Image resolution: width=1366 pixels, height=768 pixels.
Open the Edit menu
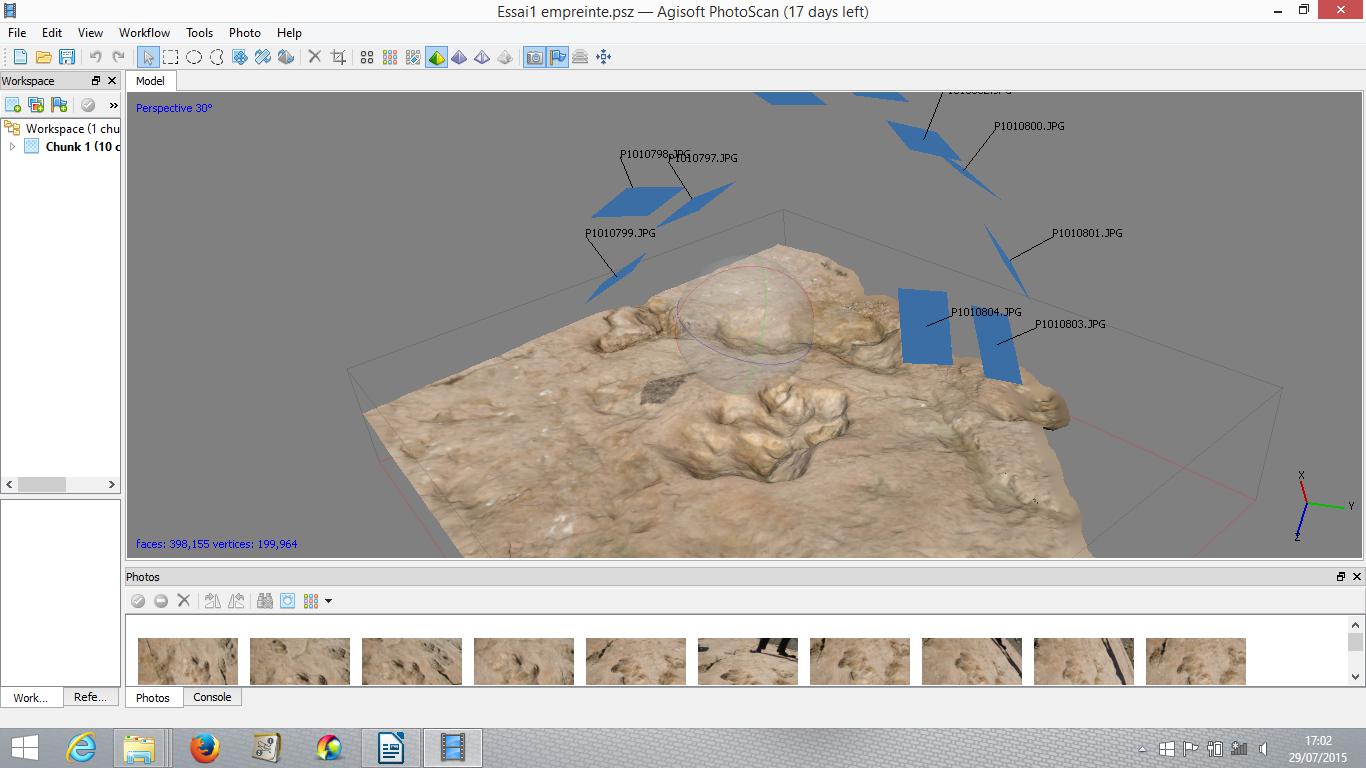52,33
